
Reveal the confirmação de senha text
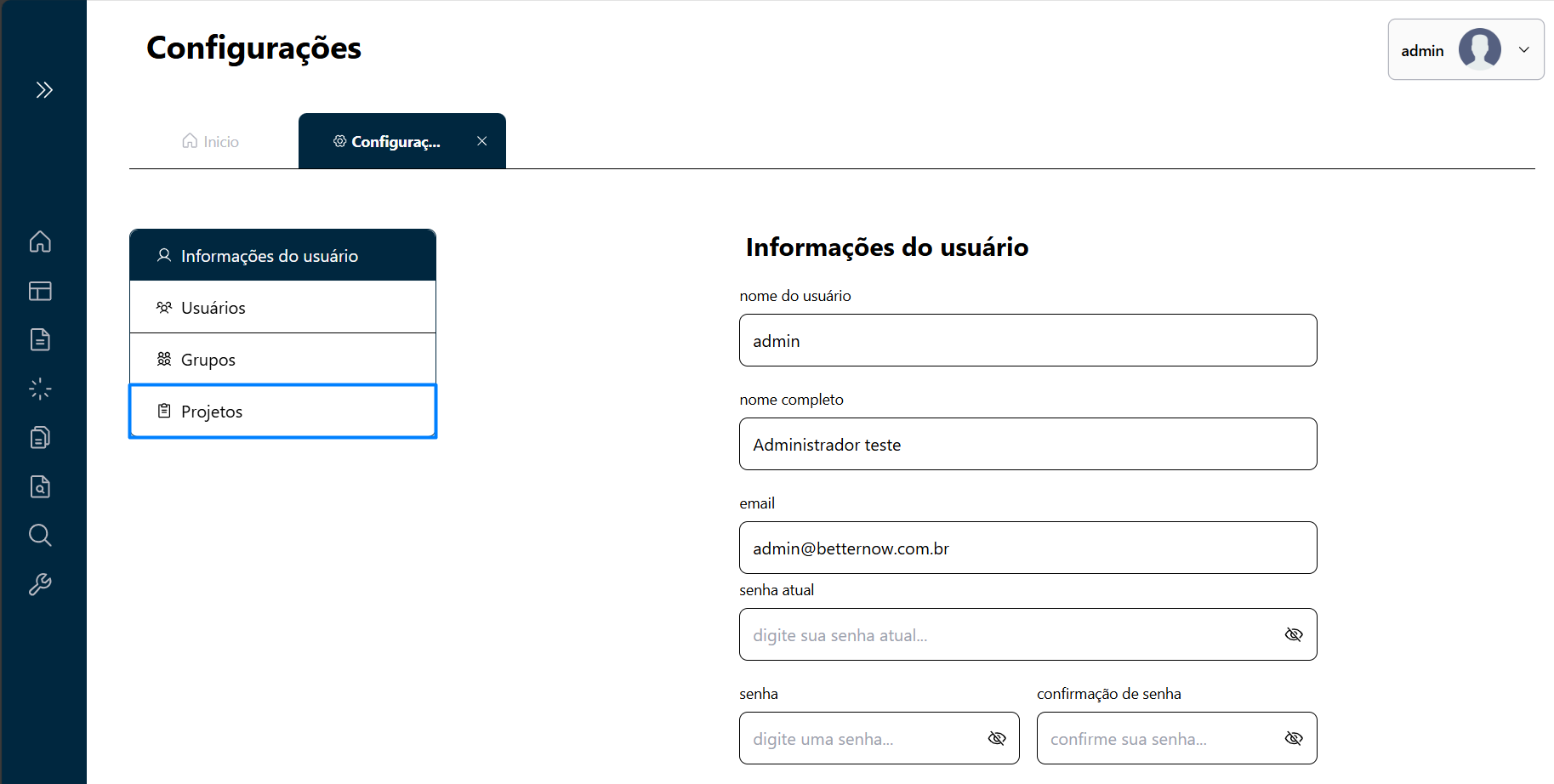[x=1294, y=738]
